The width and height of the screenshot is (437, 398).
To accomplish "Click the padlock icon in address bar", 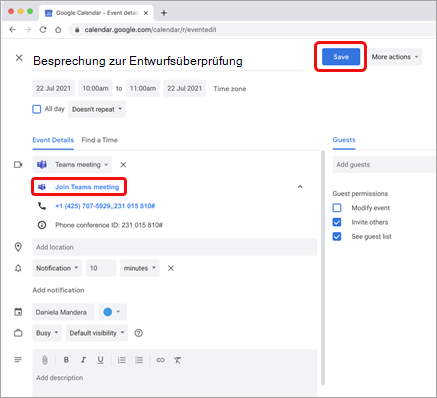I will click(77, 30).
